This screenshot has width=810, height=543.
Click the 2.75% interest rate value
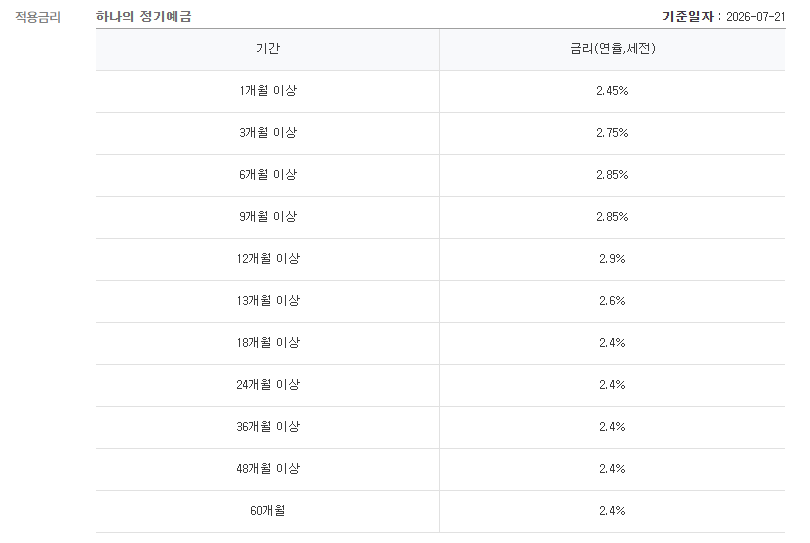pos(612,133)
